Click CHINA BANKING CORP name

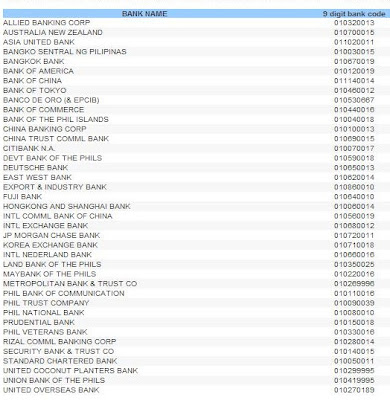click(x=45, y=129)
